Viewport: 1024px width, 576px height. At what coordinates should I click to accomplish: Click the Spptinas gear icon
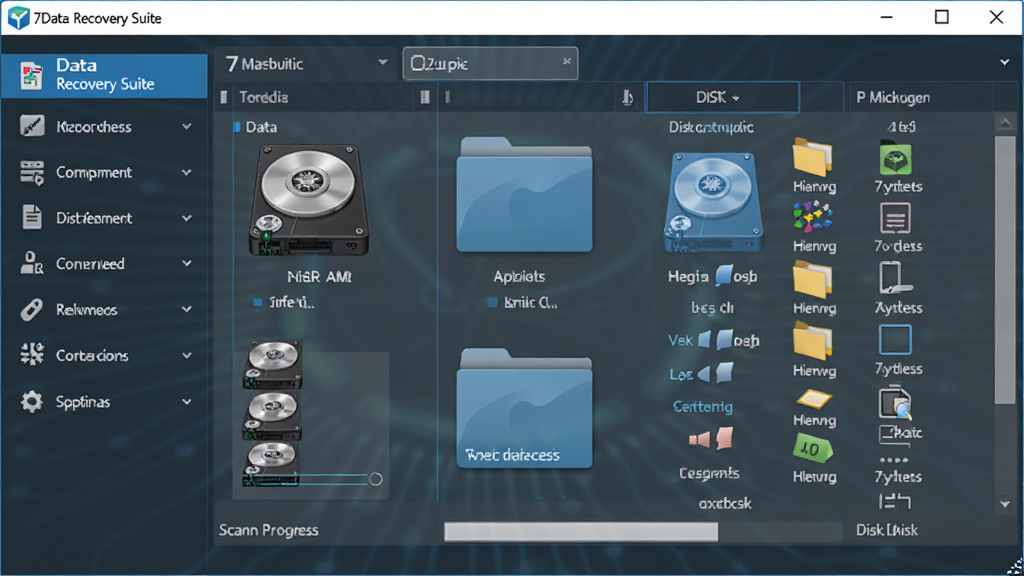(x=31, y=401)
